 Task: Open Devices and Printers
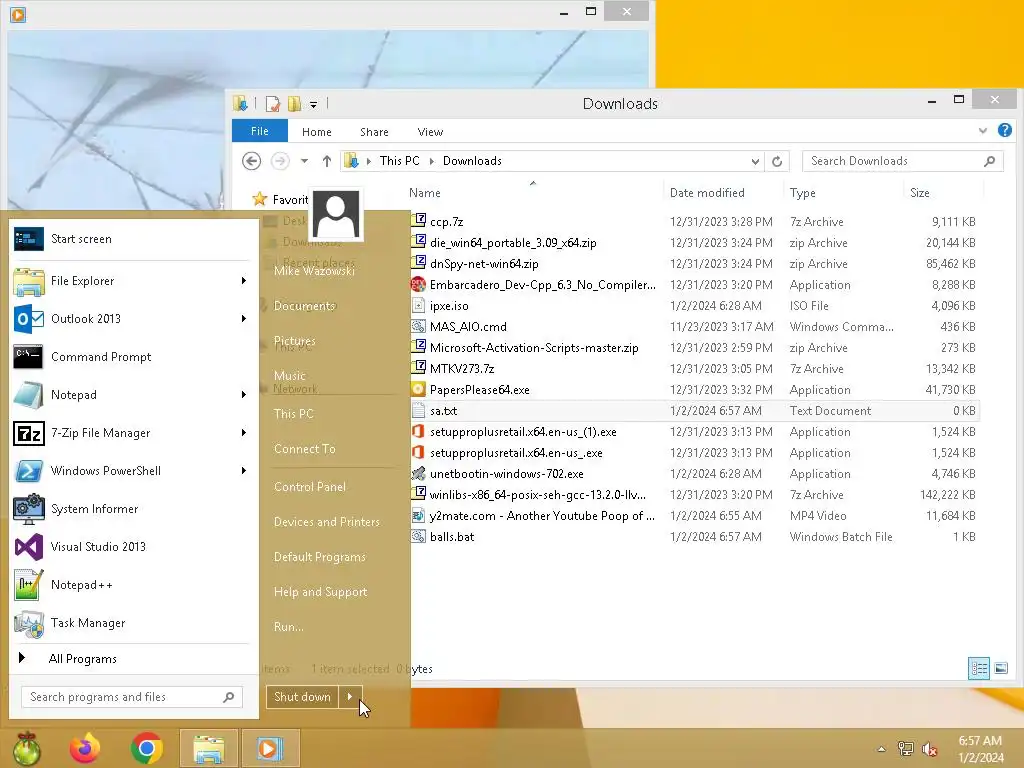(327, 522)
